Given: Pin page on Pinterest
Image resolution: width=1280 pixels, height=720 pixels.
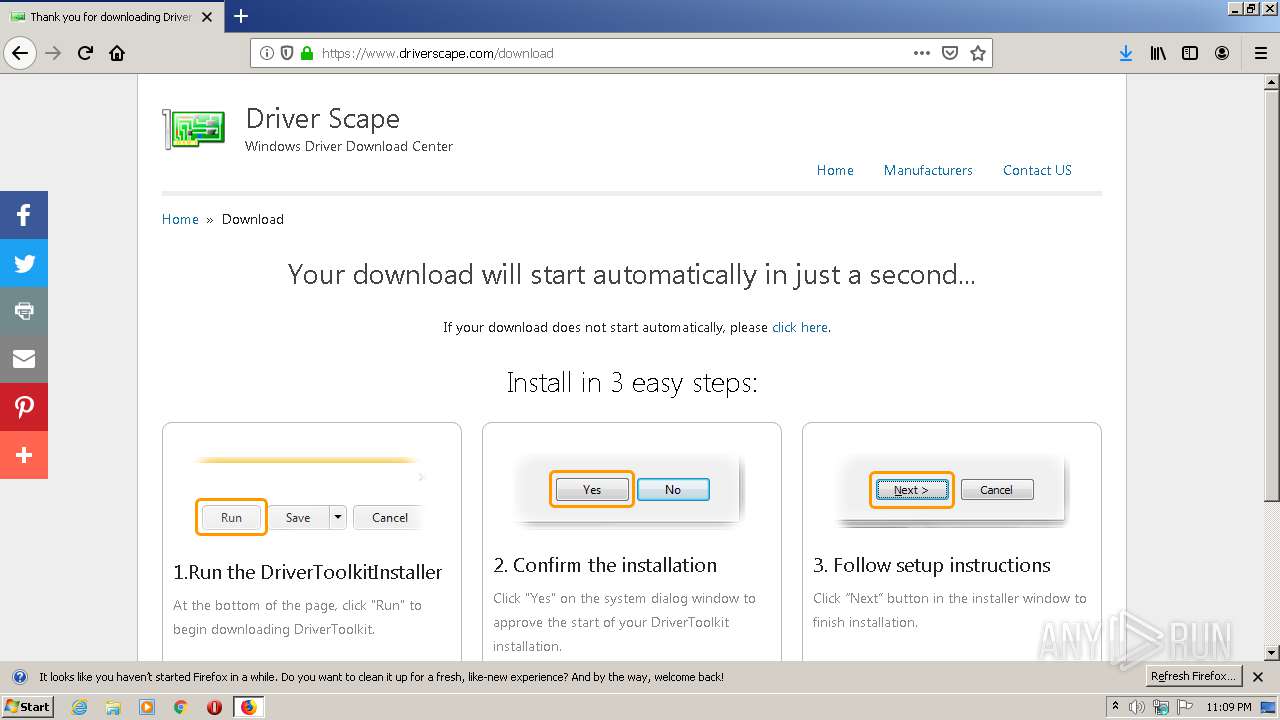Looking at the screenshot, I should 24,407.
